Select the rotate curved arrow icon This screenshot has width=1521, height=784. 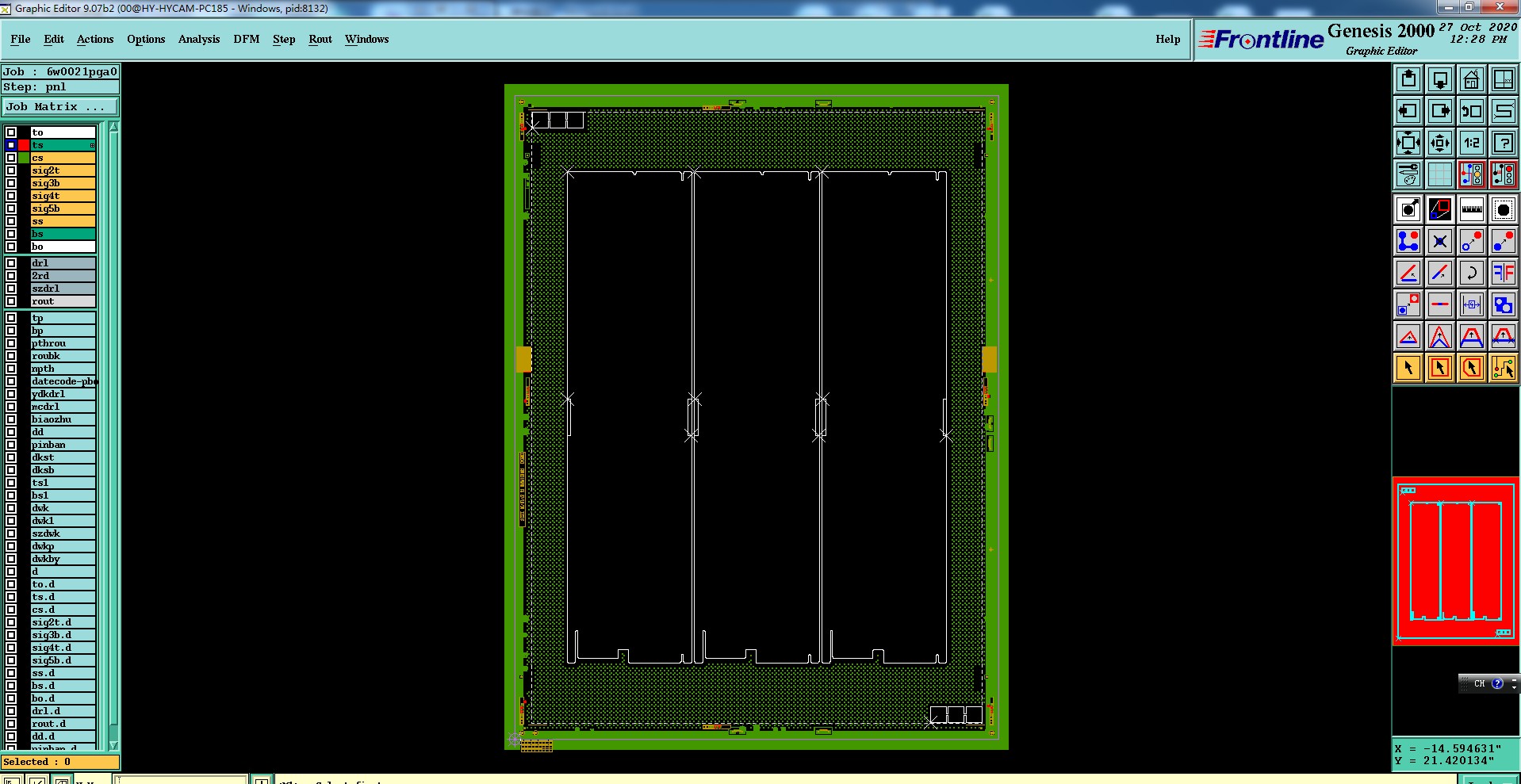1472,273
